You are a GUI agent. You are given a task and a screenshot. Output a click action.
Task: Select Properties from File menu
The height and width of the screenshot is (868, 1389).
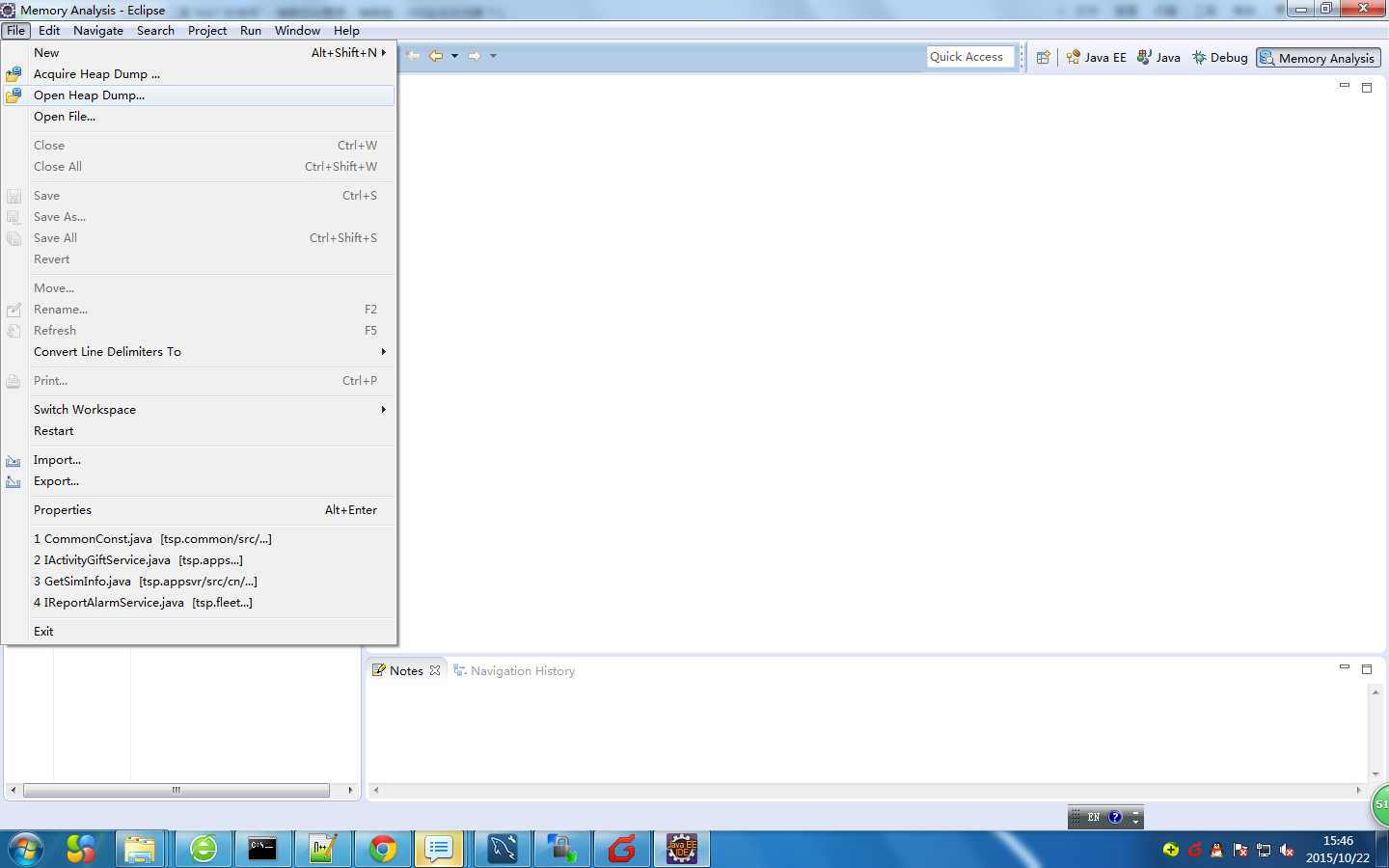click(x=199, y=510)
